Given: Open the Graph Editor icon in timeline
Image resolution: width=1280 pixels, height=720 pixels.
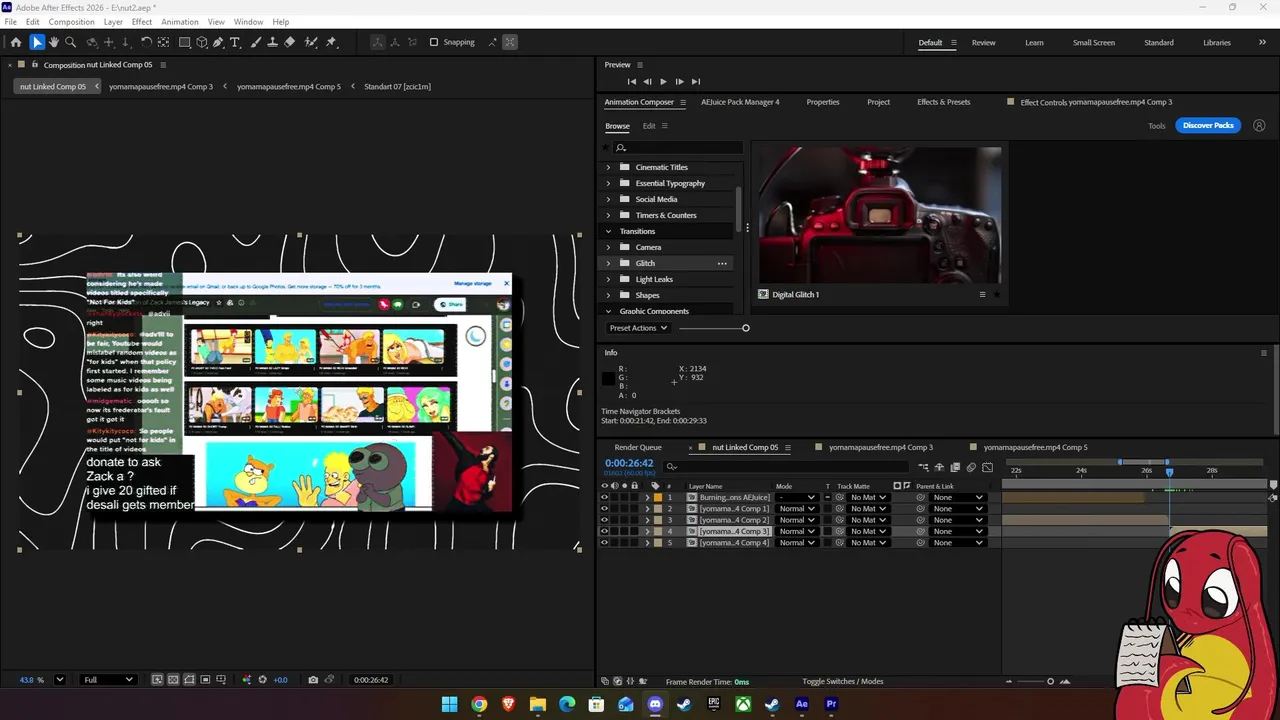Looking at the screenshot, I should coord(988,467).
